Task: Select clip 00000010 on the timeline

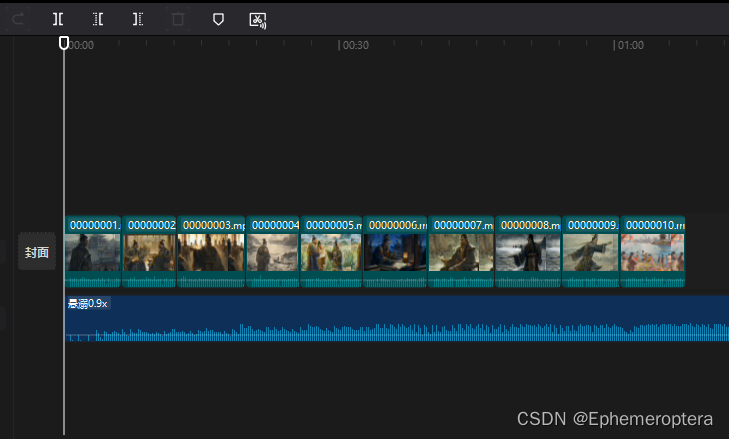Action: pos(653,252)
